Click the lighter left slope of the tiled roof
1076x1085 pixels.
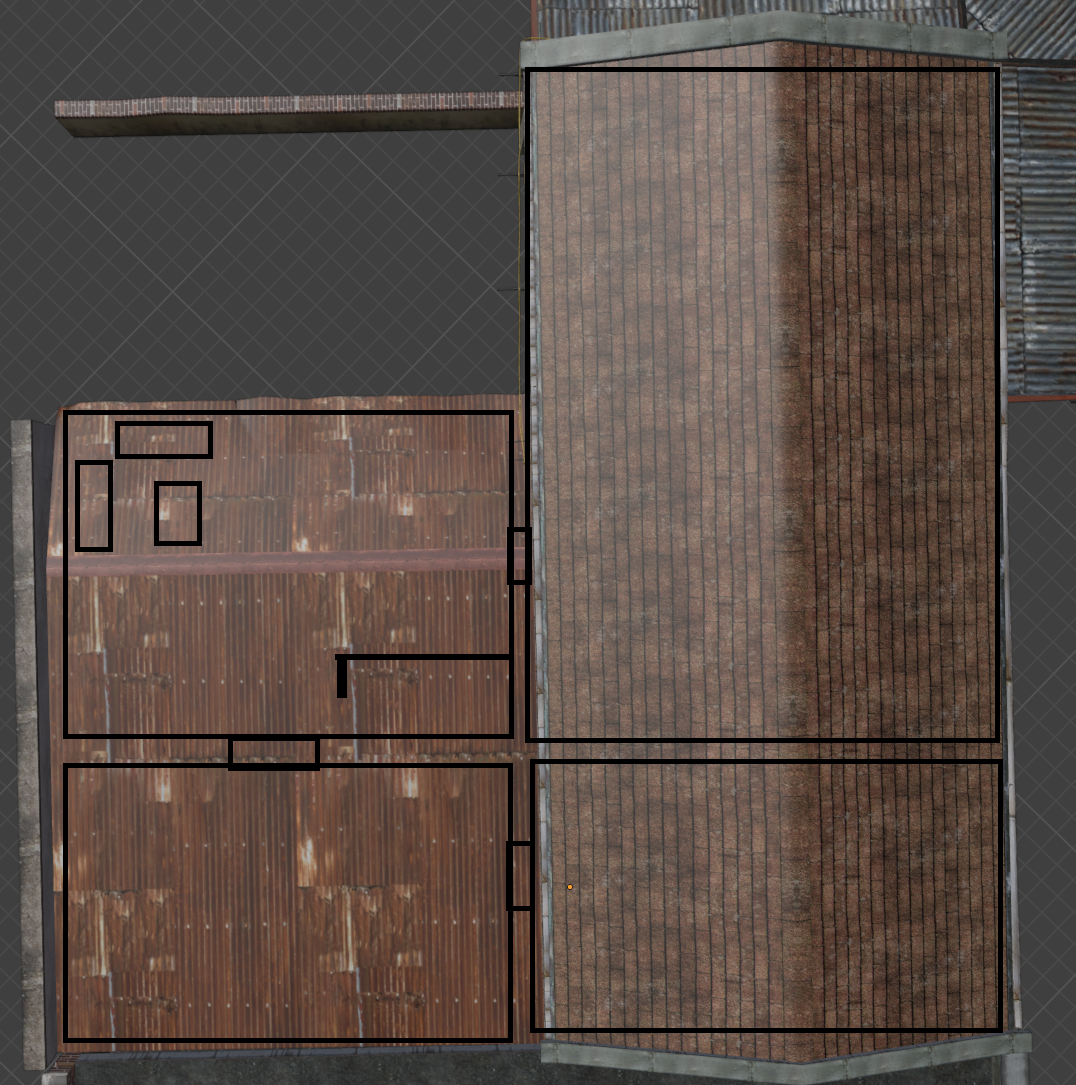point(650,400)
